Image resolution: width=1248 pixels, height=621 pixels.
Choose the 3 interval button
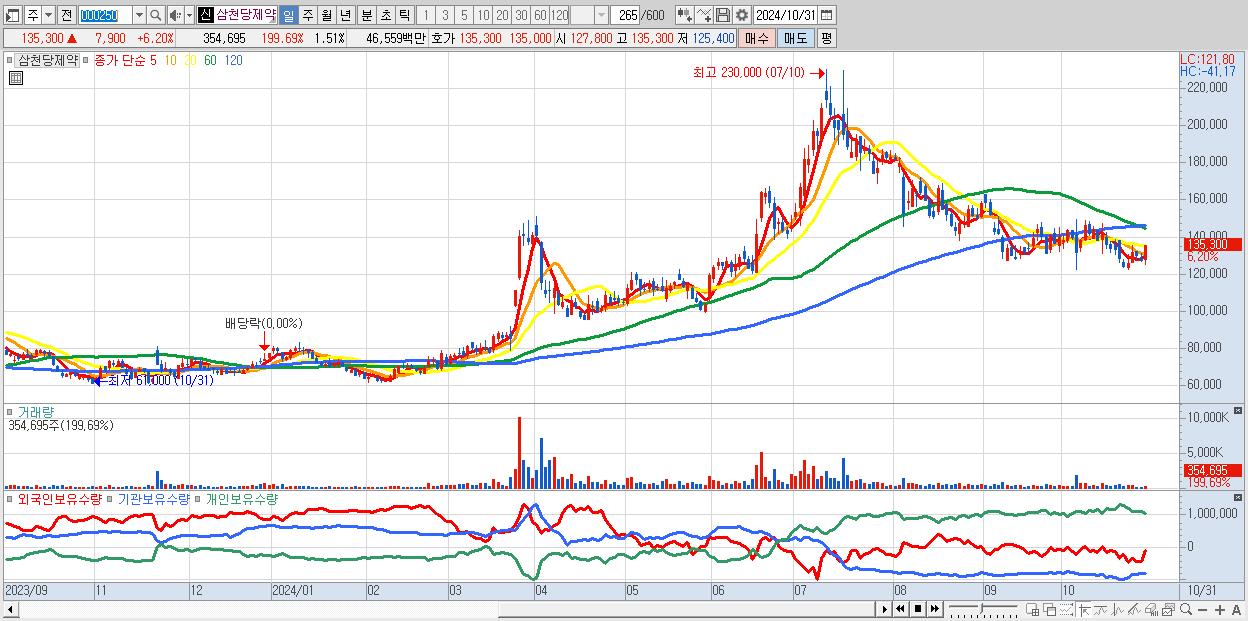click(x=445, y=15)
